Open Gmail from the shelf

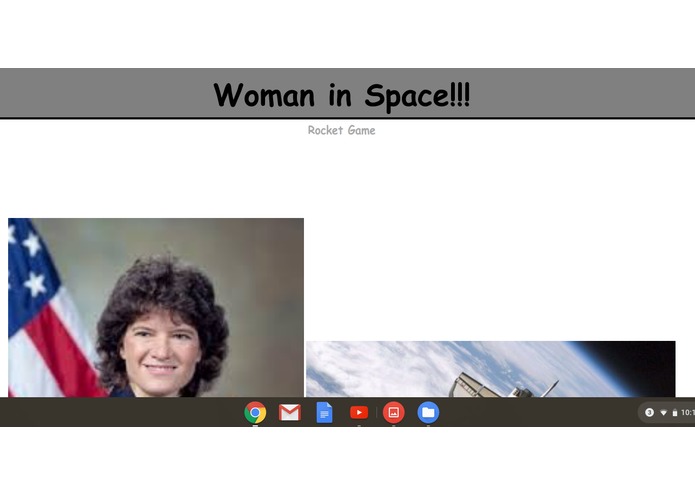(290, 412)
